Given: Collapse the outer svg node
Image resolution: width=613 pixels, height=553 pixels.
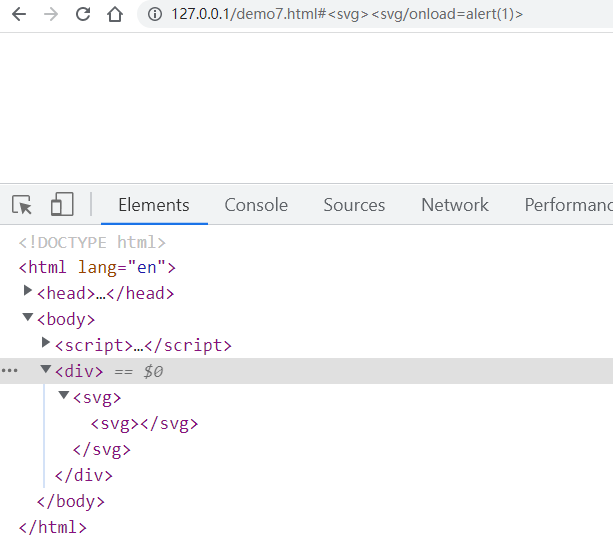Looking at the screenshot, I should click(64, 396).
